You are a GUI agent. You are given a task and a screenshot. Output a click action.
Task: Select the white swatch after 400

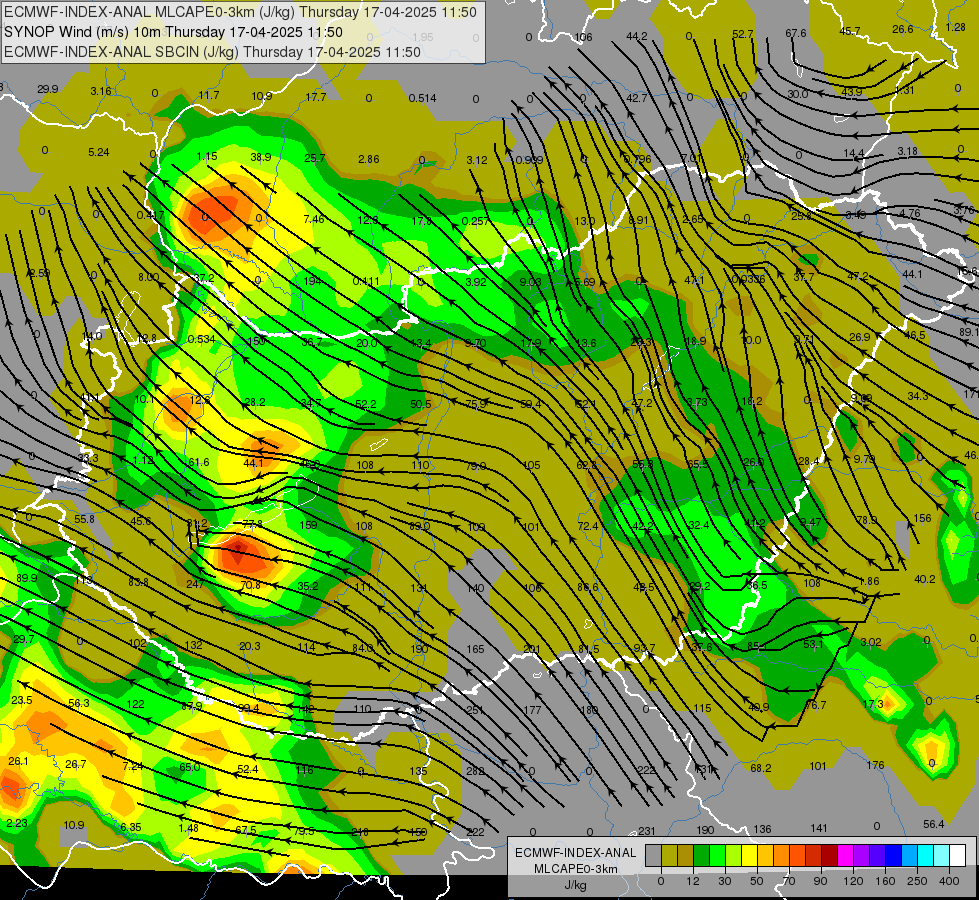click(x=957, y=856)
